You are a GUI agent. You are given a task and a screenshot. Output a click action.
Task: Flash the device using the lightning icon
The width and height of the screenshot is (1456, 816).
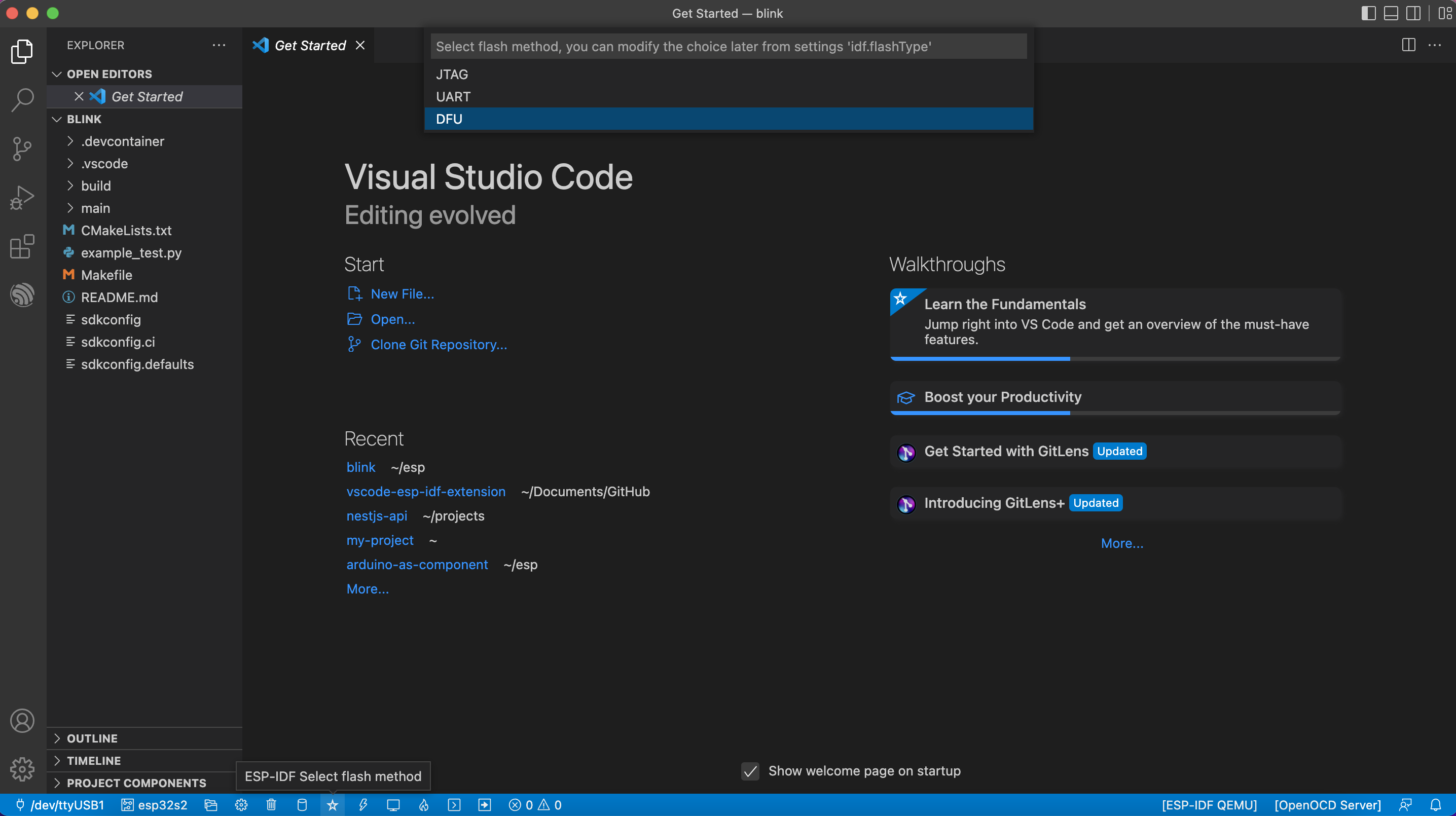362,805
